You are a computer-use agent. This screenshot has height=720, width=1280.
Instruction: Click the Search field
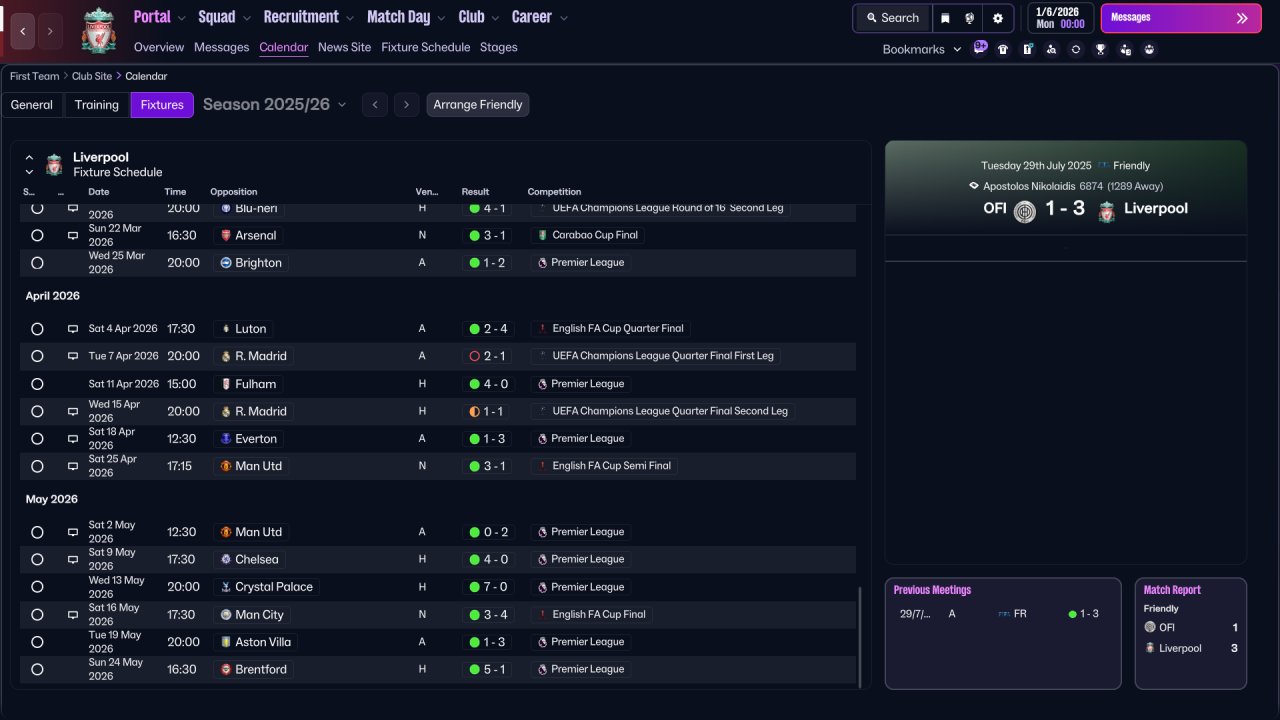click(x=893, y=18)
